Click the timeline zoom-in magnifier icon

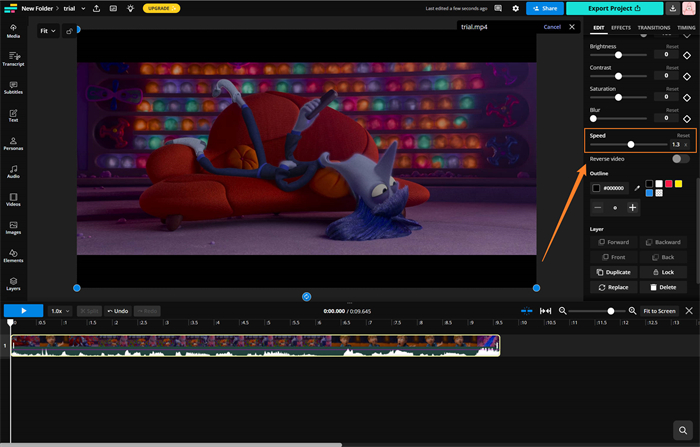tap(632, 311)
